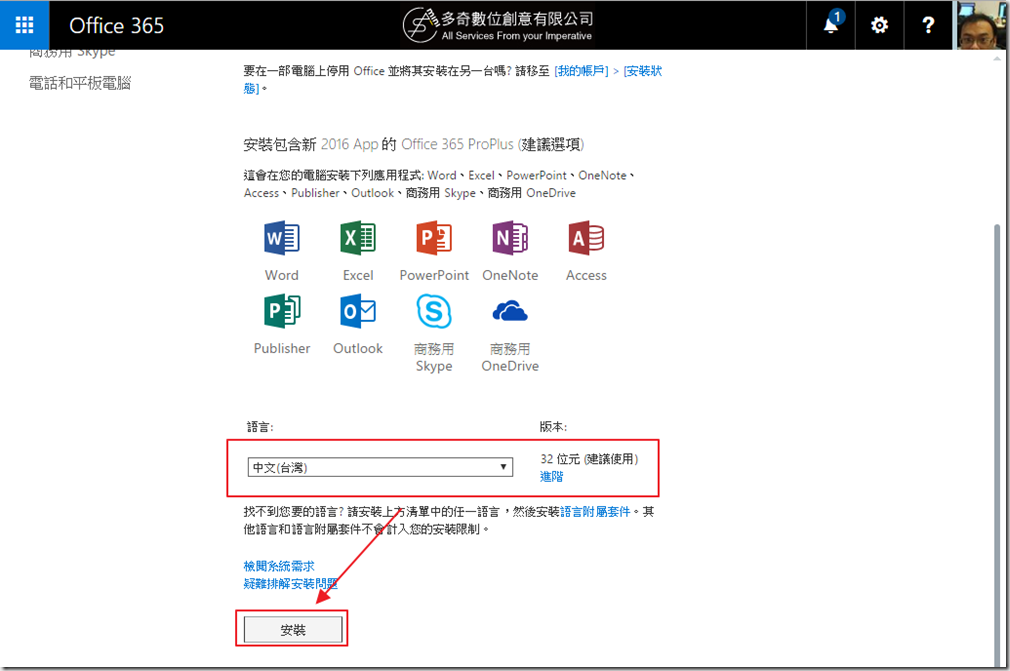Image resolution: width=1010 pixels, height=671 pixels.
Task: Click the OneNote app icon
Action: (x=510, y=238)
